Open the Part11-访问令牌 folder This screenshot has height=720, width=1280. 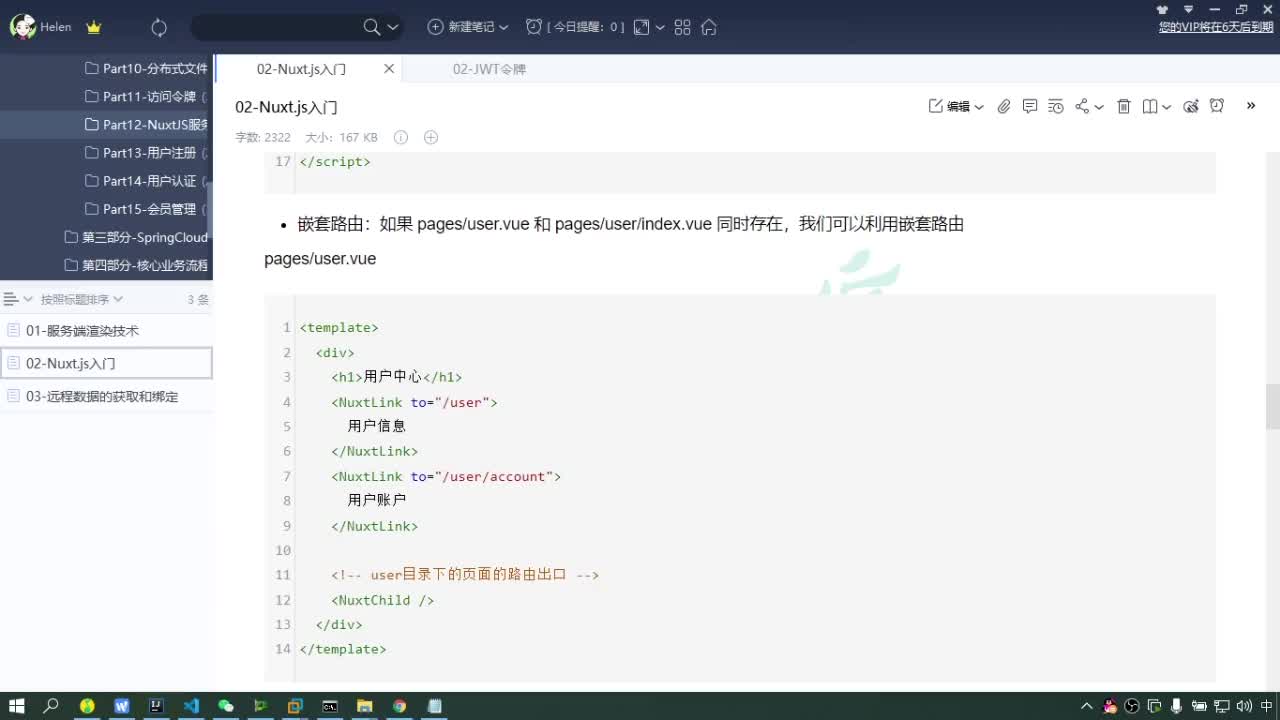pos(146,96)
